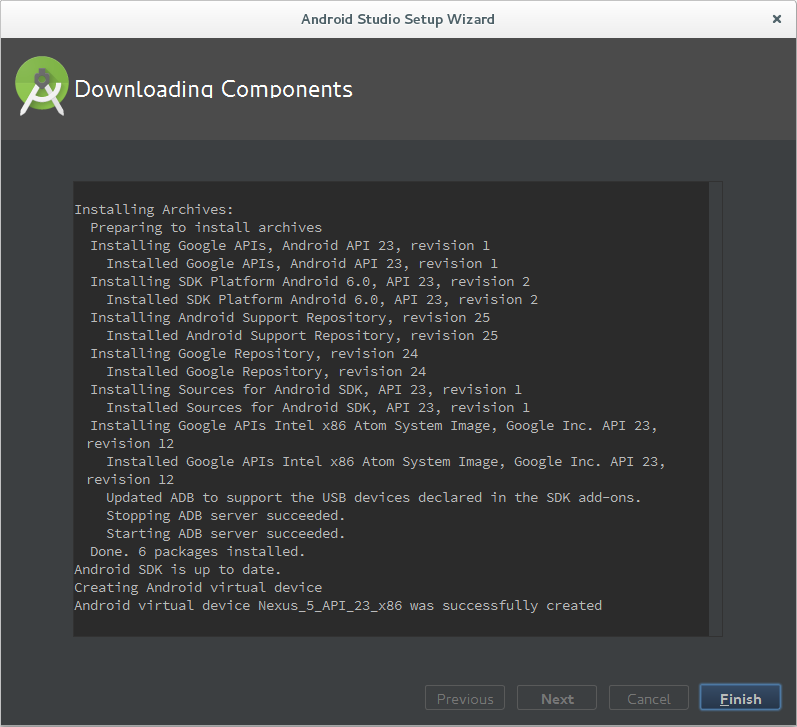
Task: Click 'Creating Android virtual device' line
Action: click(198, 588)
